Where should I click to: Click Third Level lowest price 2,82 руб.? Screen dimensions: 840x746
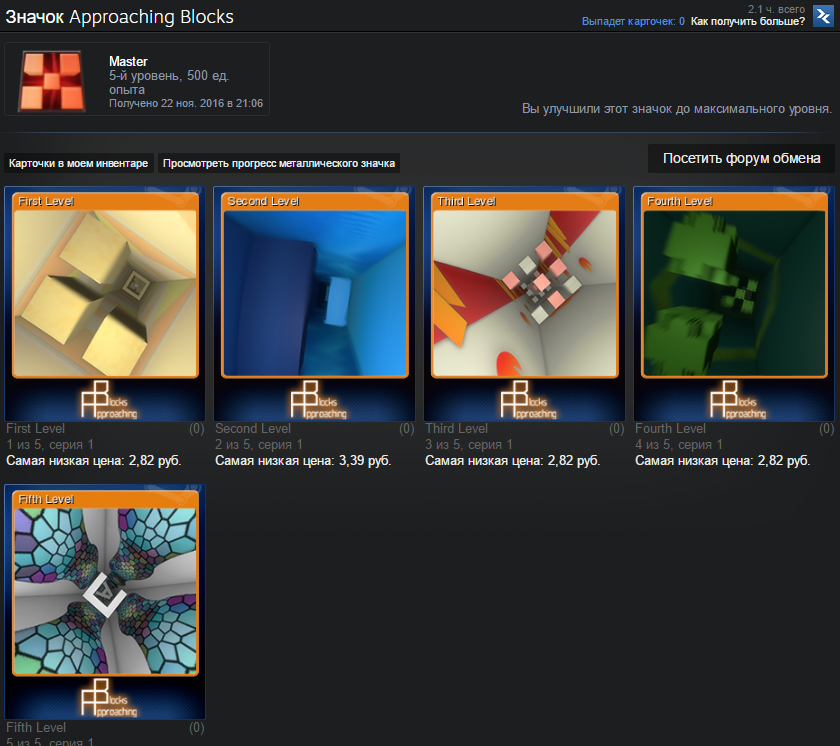point(513,461)
